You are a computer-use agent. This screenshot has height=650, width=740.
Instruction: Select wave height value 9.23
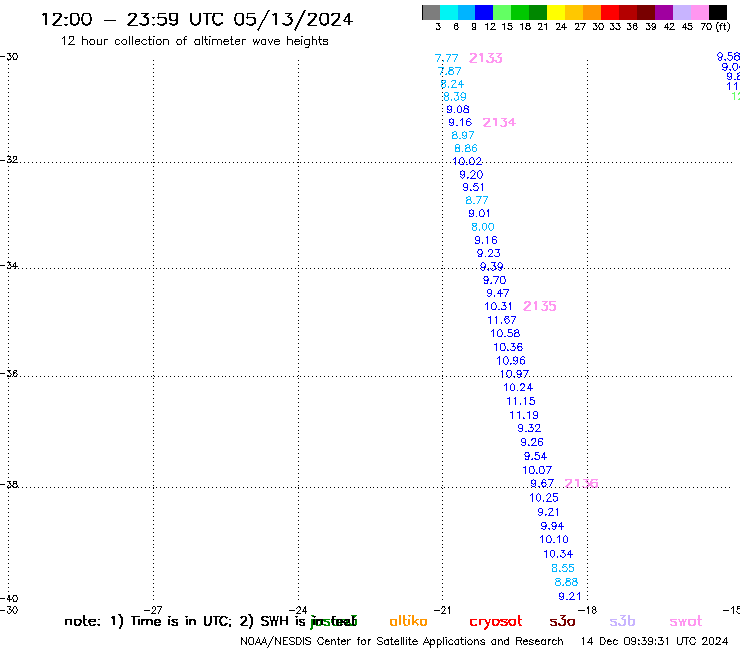[488, 253]
